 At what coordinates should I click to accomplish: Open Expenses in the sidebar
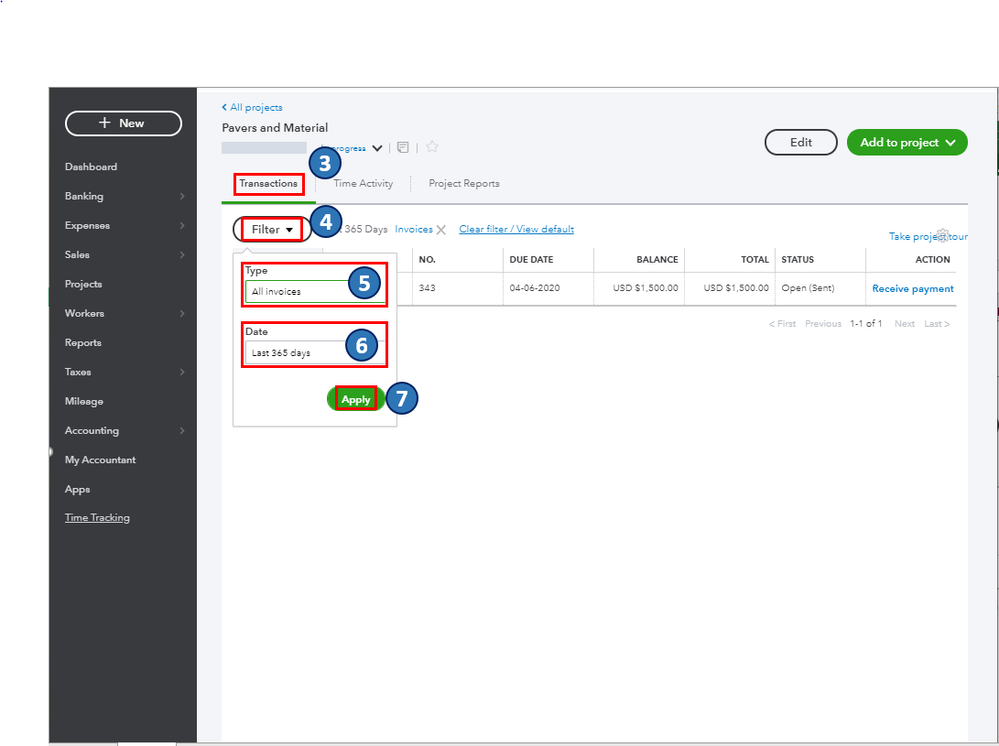[87, 226]
